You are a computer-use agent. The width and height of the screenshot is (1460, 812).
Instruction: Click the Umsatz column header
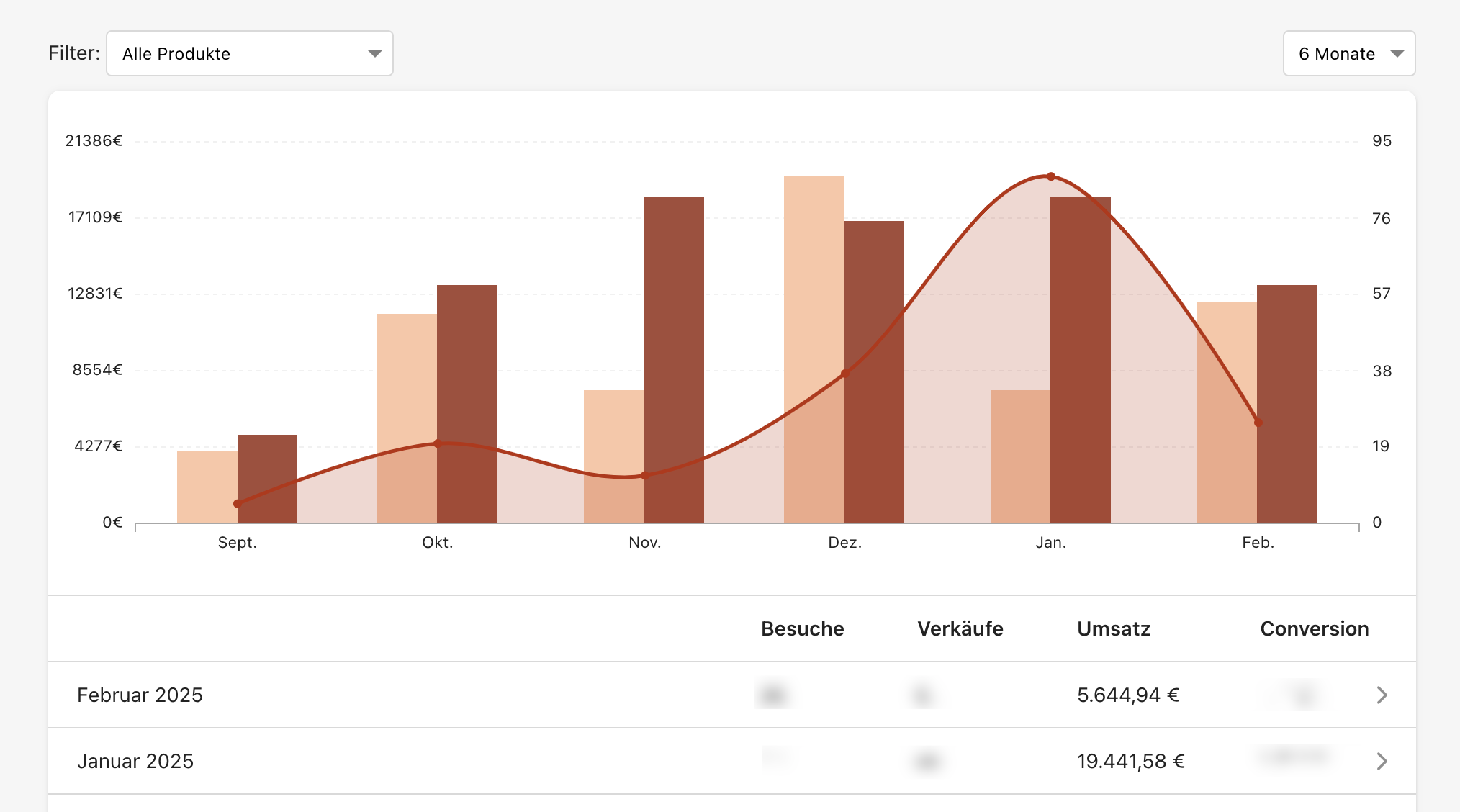(x=1114, y=628)
